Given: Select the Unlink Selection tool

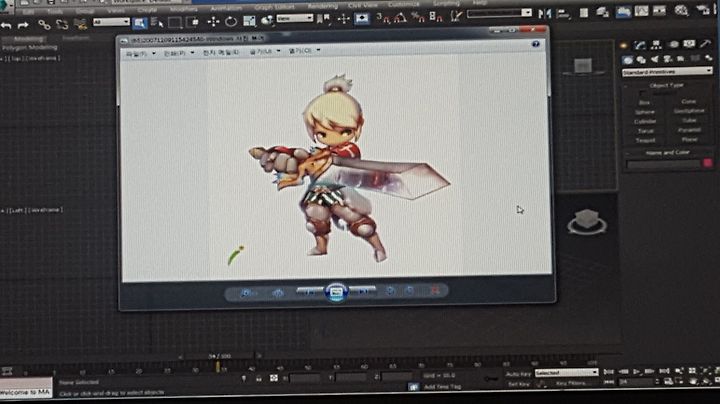Looking at the screenshot, I should [62, 24].
